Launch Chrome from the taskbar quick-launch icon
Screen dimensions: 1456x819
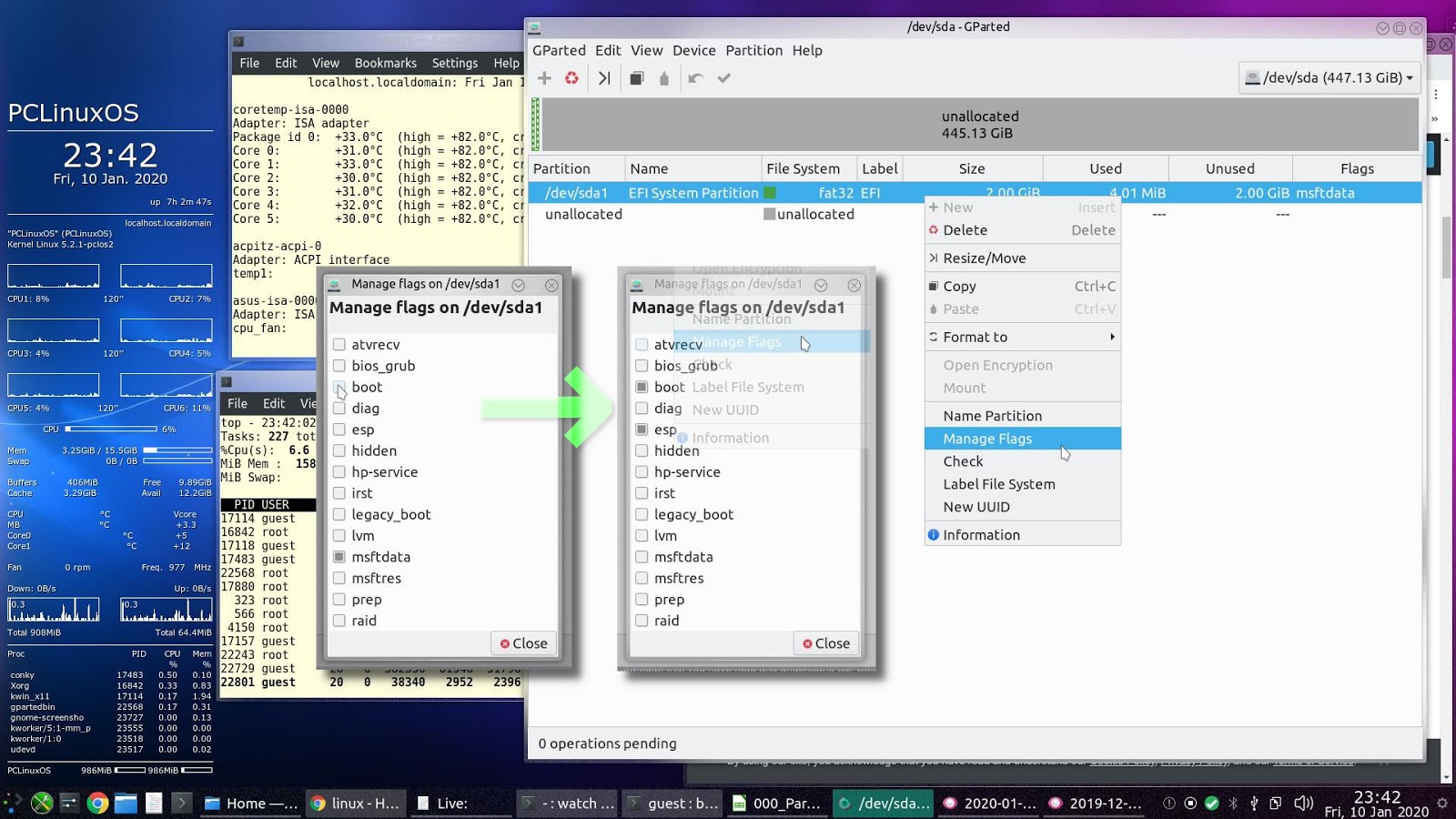[97, 803]
